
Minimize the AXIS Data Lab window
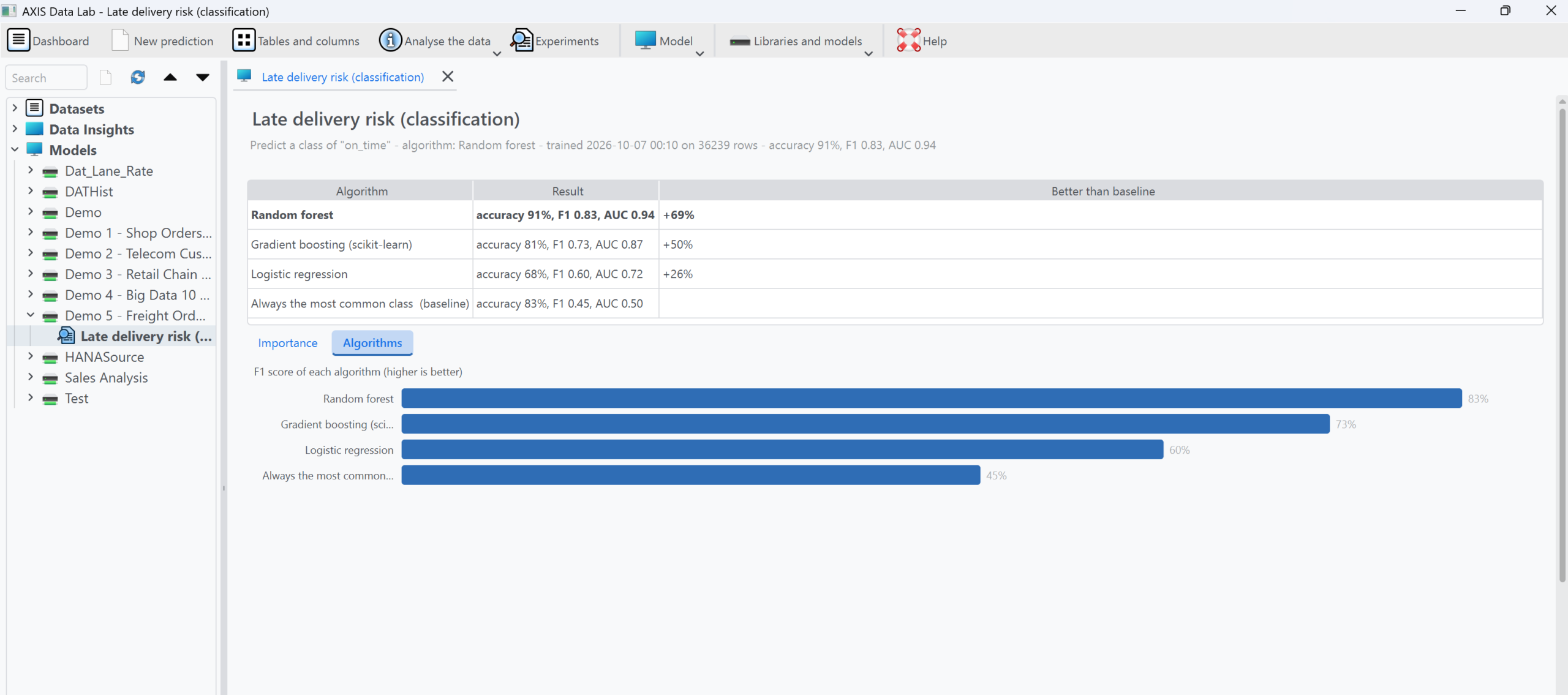1461,10
